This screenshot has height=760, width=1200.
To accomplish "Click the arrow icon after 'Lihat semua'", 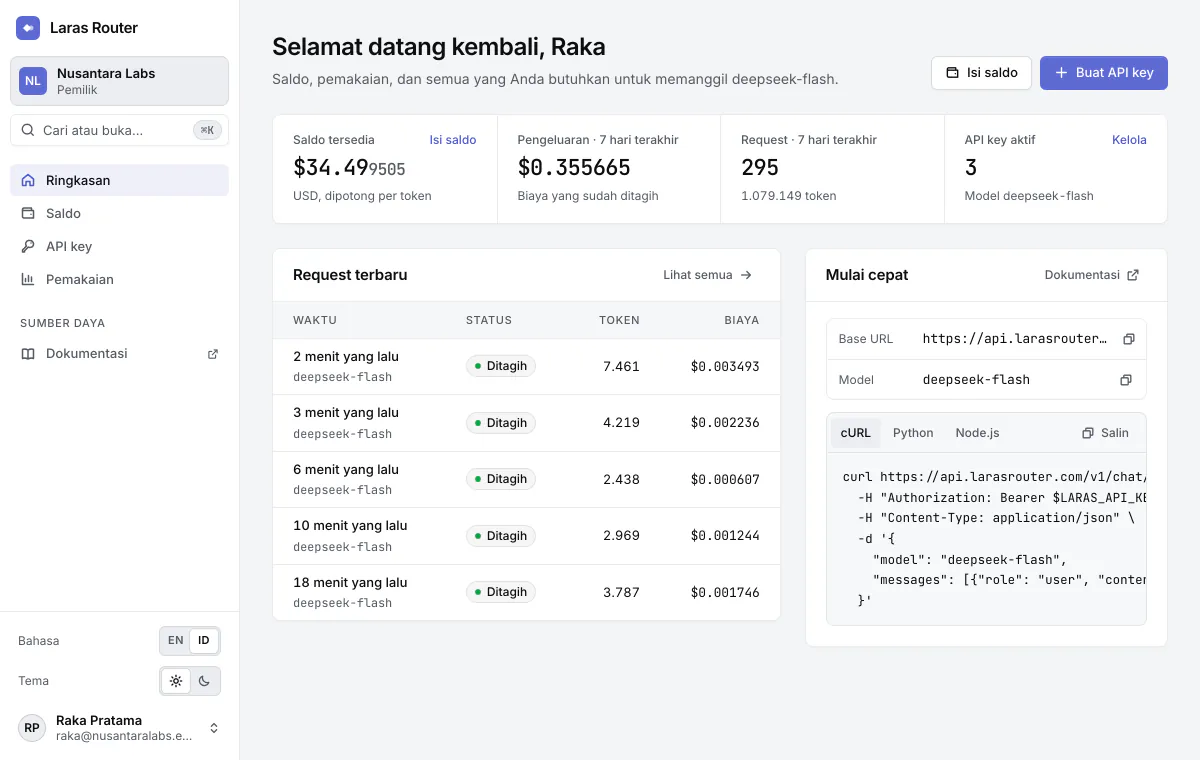I will (x=746, y=275).
